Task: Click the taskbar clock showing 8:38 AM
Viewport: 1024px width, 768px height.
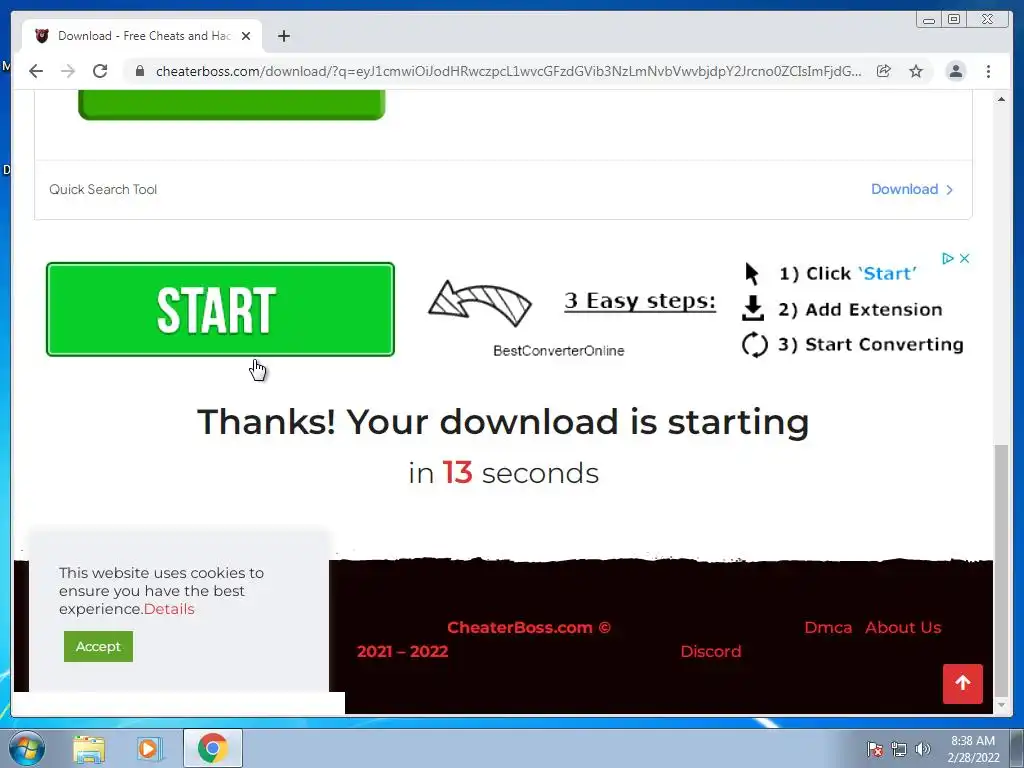Action: coord(973,749)
